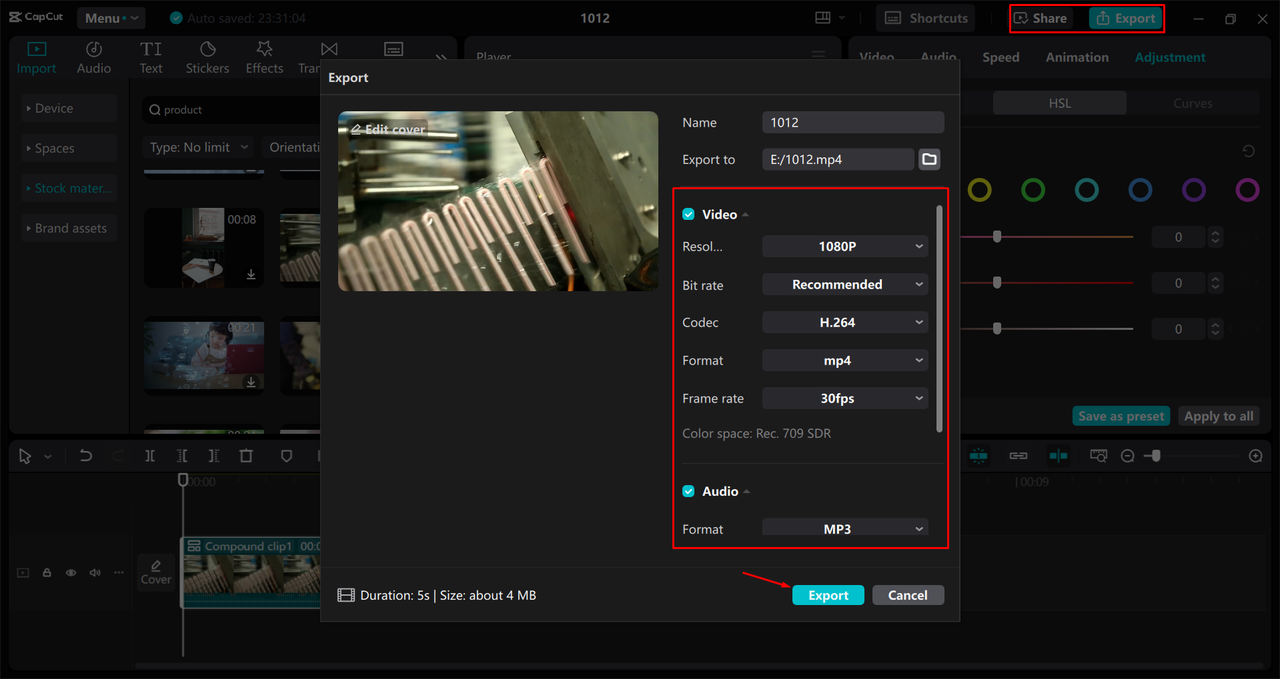Collapse the Audio settings section arrow

pyautogui.click(x=746, y=492)
